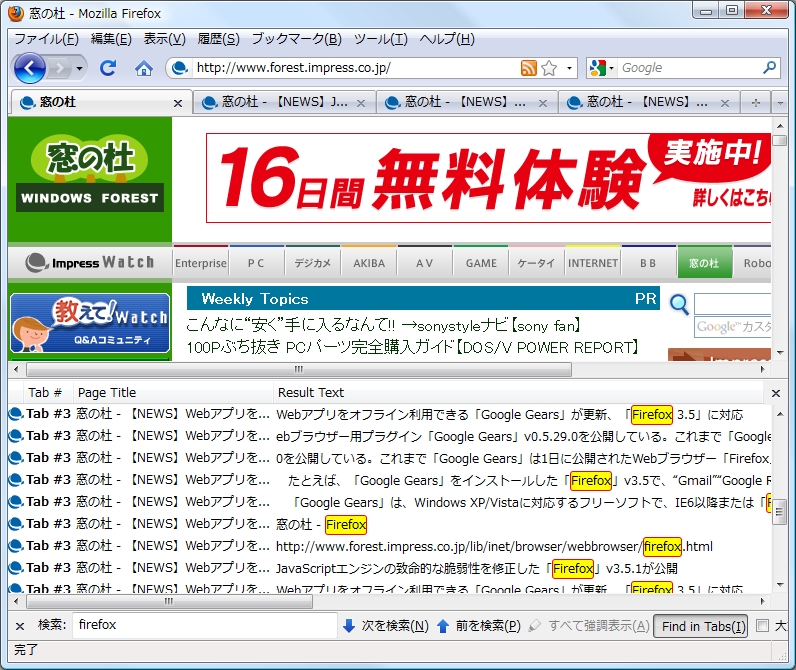Image resolution: width=796 pixels, height=670 pixels.
Task: Open the 表示(V) menu
Action: tap(164, 39)
